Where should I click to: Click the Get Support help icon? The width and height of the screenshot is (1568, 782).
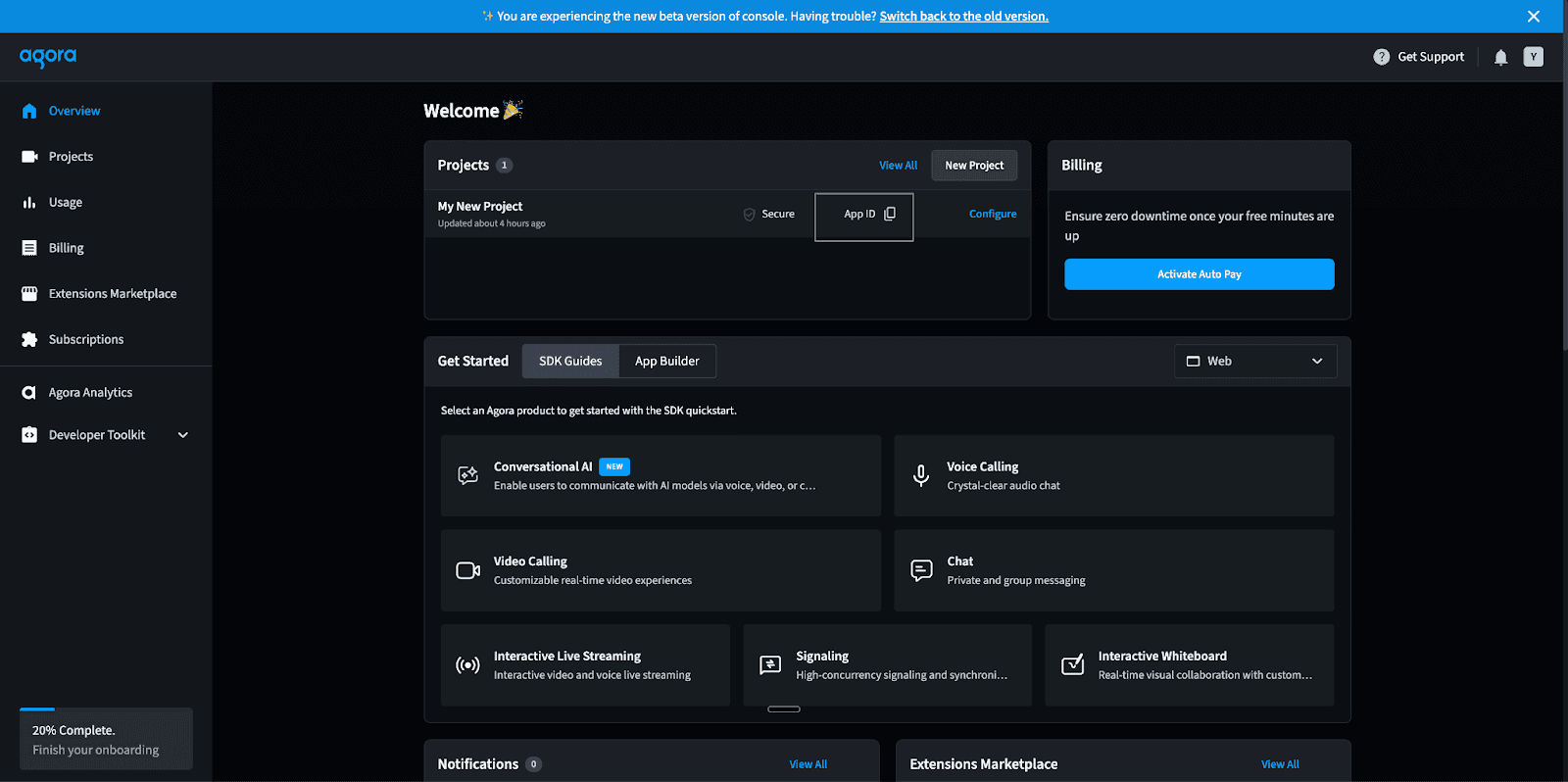pos(1381,57)
